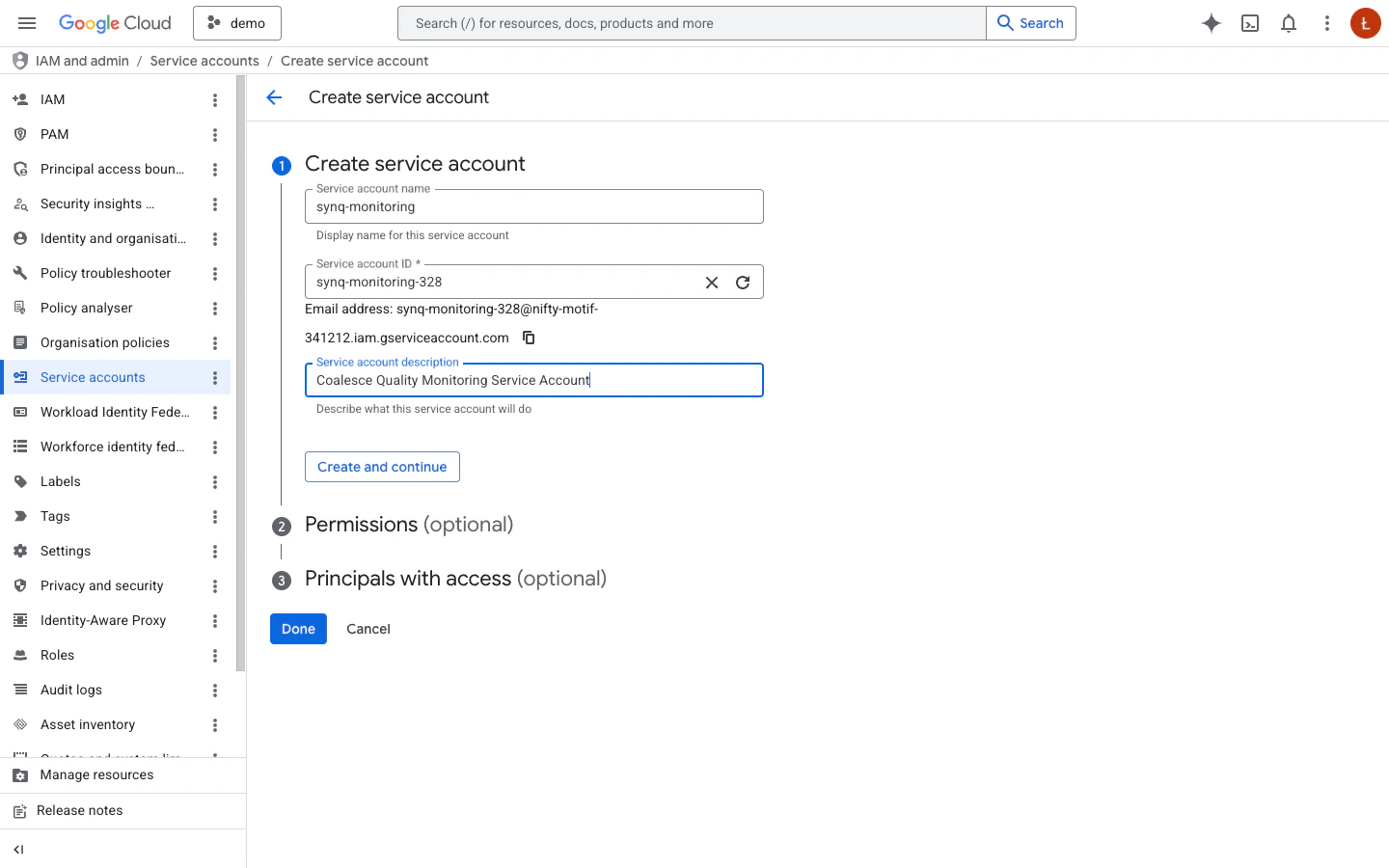Open the Service accounts three-dot menu
Viewport: 1389px width, 868px height.
click(x=215, y=377)
